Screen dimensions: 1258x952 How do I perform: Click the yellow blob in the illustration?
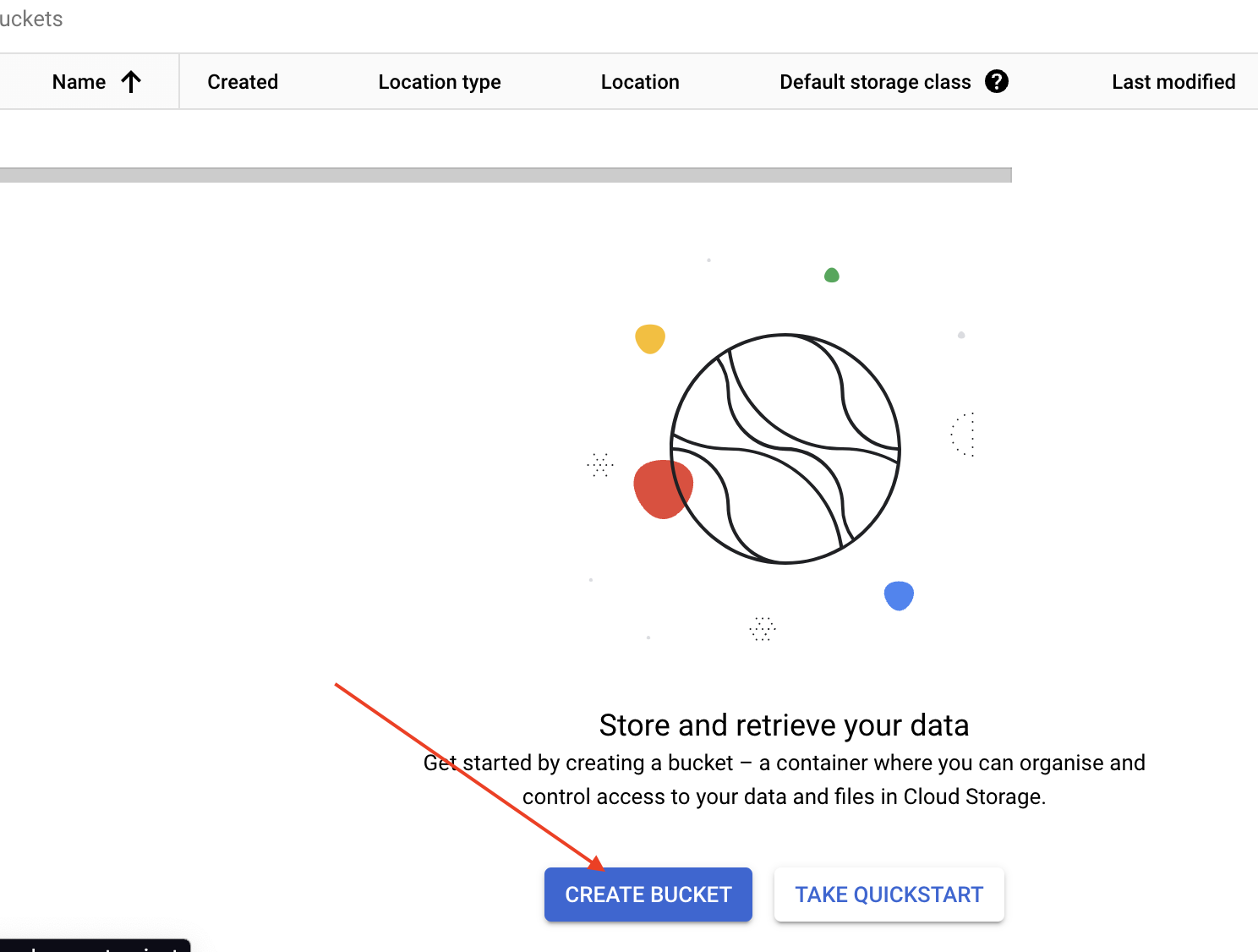649,338
